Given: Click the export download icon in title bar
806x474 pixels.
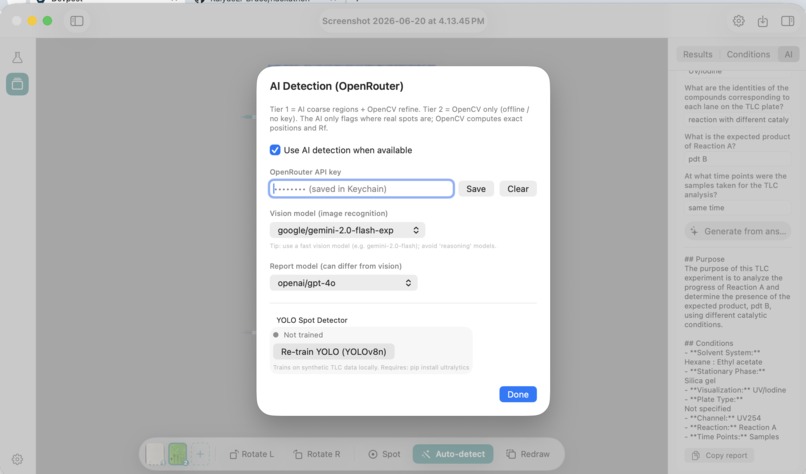Looking at the screenshot, I should [x=763, y=21].
